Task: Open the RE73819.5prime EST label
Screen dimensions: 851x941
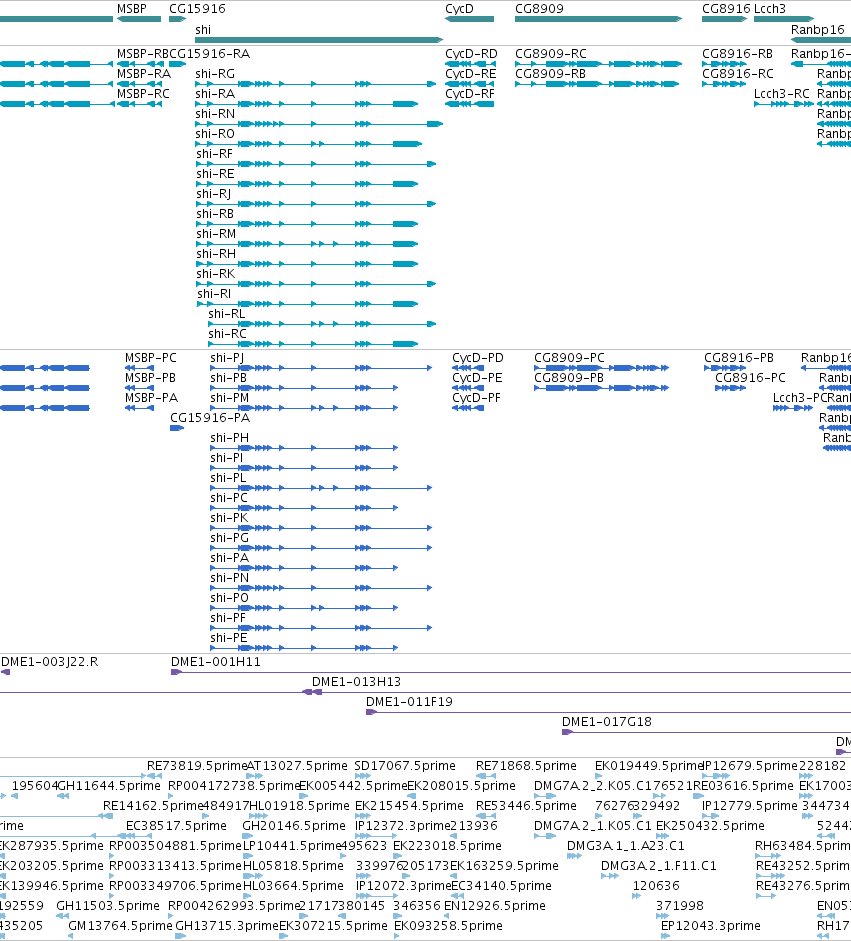Action: (x=197, y=766)
